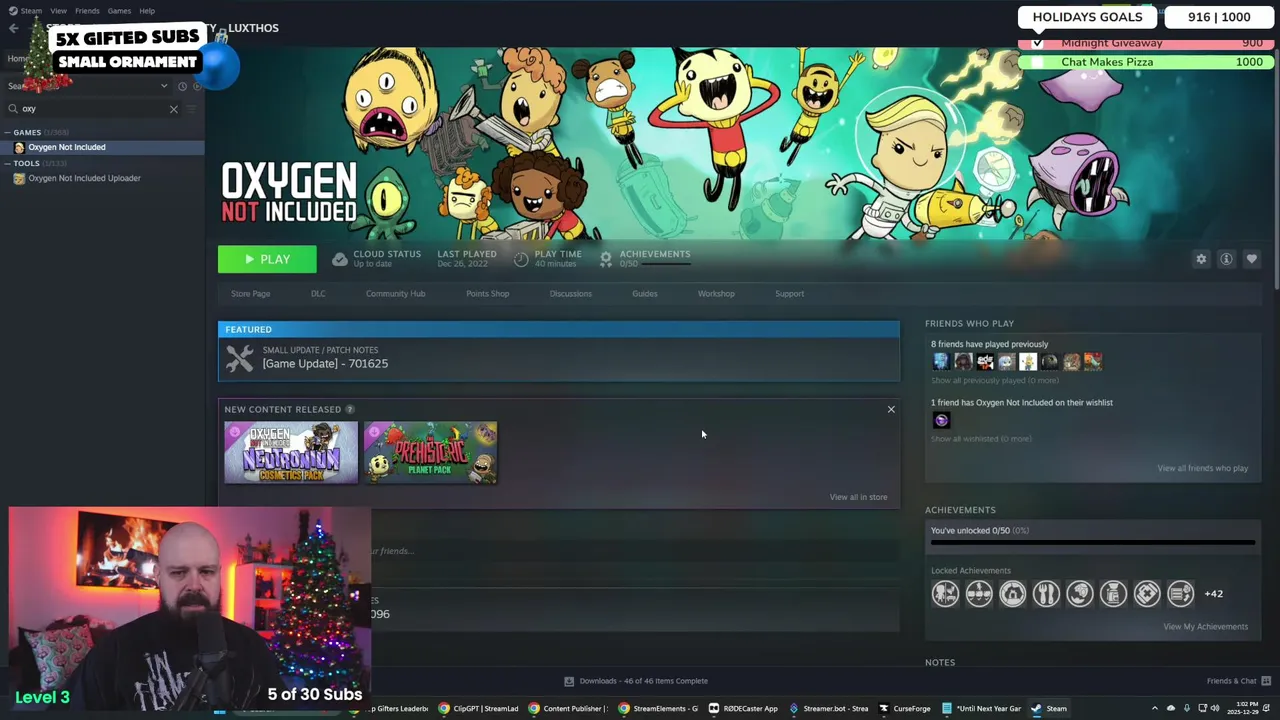This screenshot has height=720, width=1280.
Task: Show all previously played friends
Action: click(995, 381)
